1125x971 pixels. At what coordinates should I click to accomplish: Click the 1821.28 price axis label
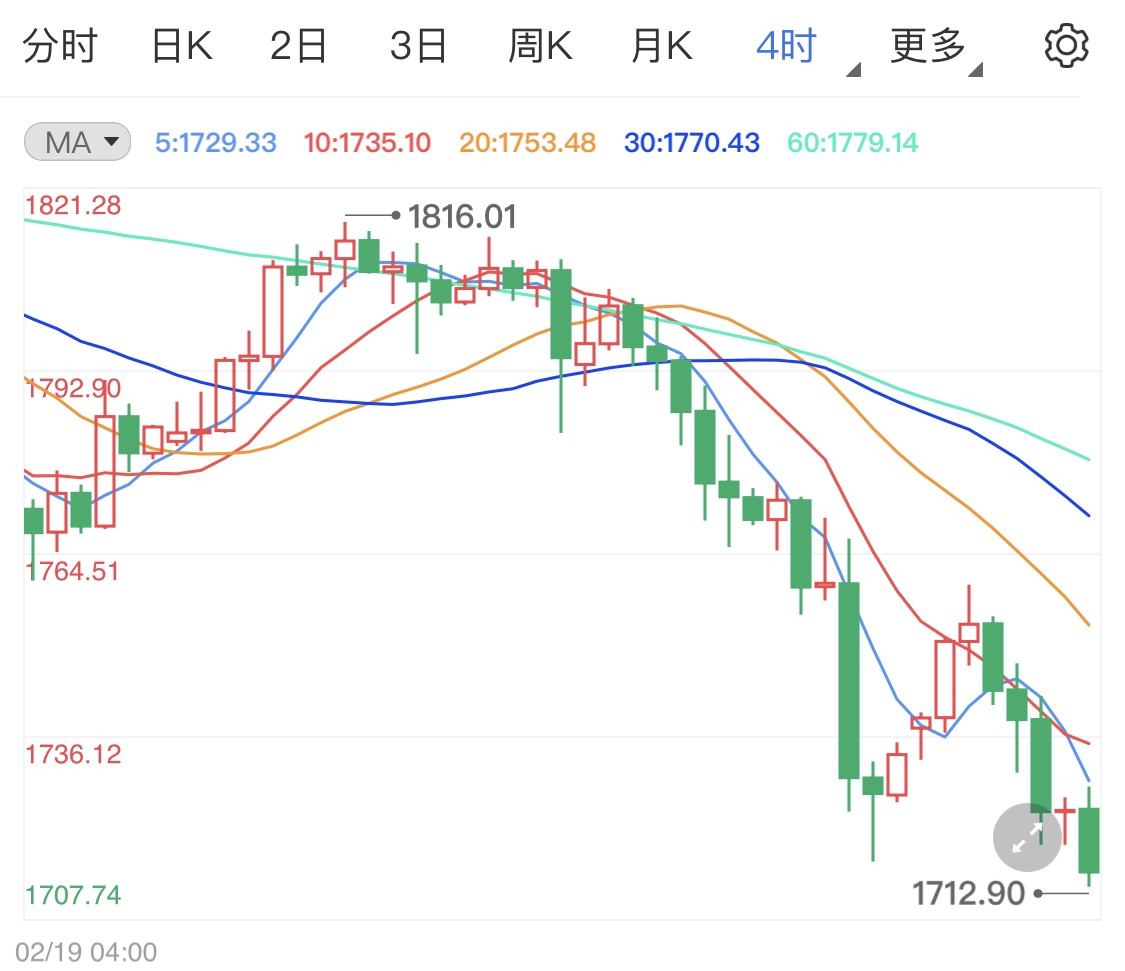point(73,205)
